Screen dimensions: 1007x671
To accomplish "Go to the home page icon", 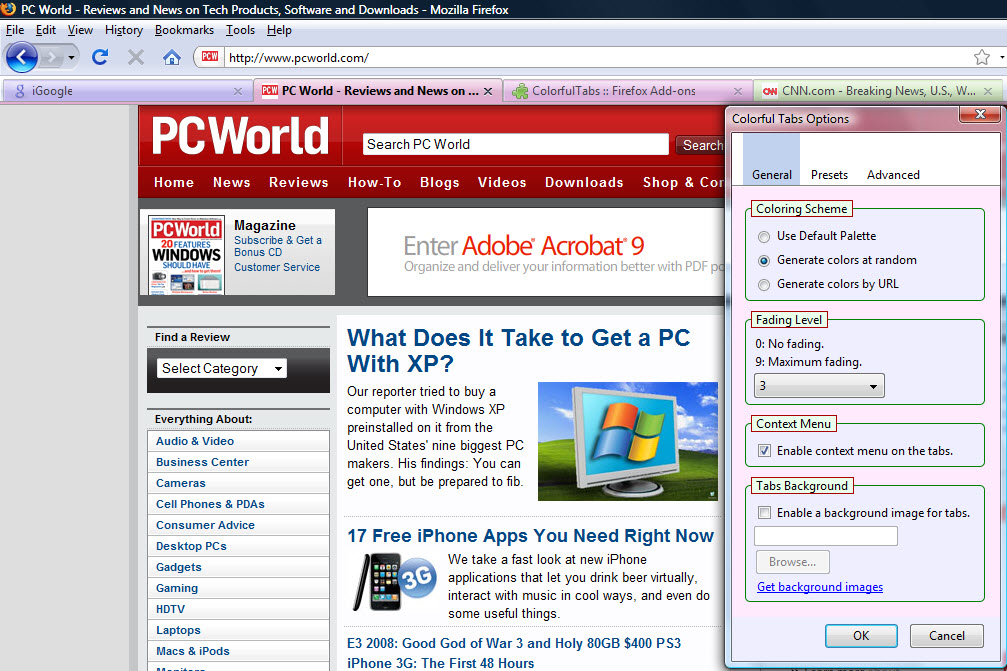I will [172, 57].
